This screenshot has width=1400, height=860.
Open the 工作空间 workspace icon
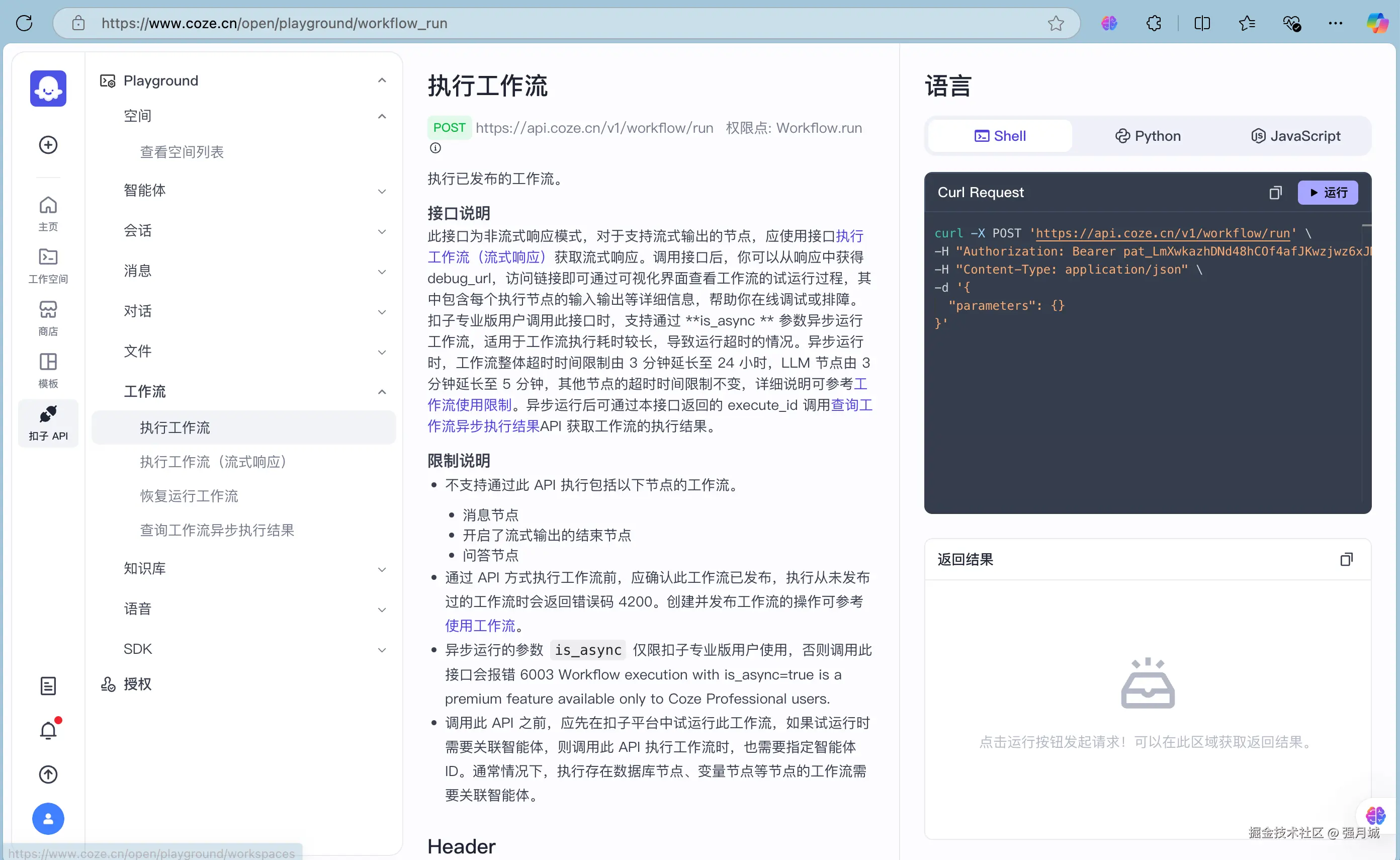click(x=48, y=265)
